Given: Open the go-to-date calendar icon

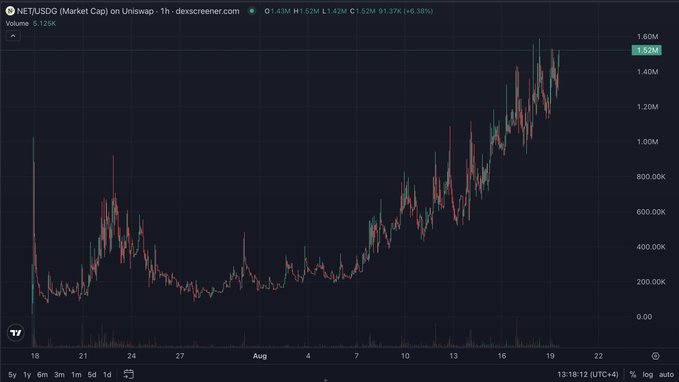Looking at the screenshot, I should click(129, 374).
